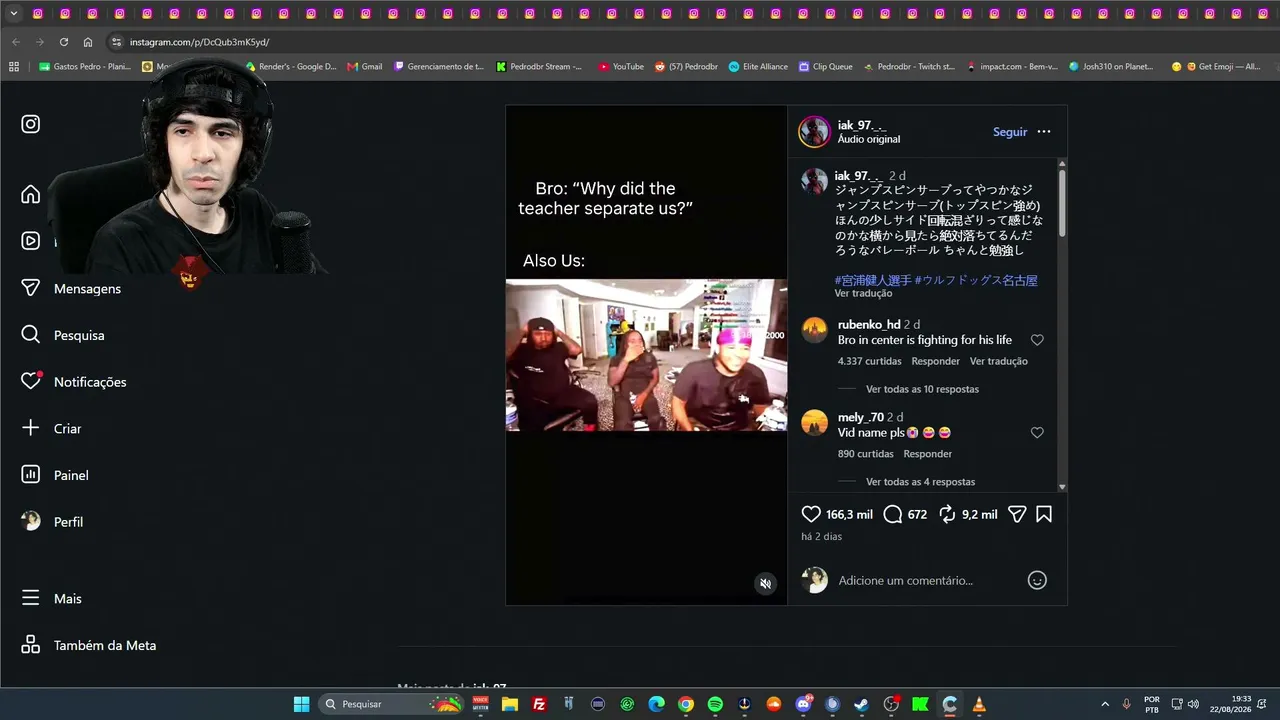
Task: Open Pesquisa search in the sidebar
Action: (63, 335)
